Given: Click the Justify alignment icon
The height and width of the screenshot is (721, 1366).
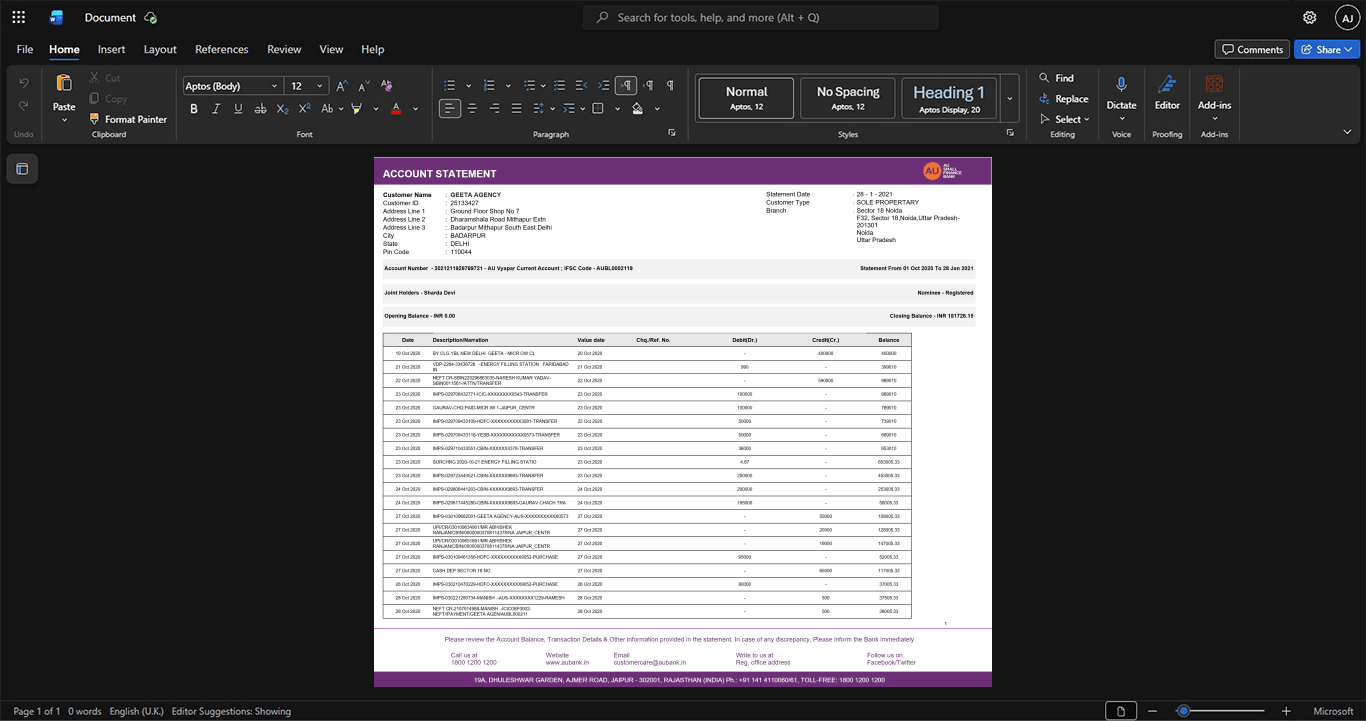Looking at the screenshot, I should click(x=516, y=108).
